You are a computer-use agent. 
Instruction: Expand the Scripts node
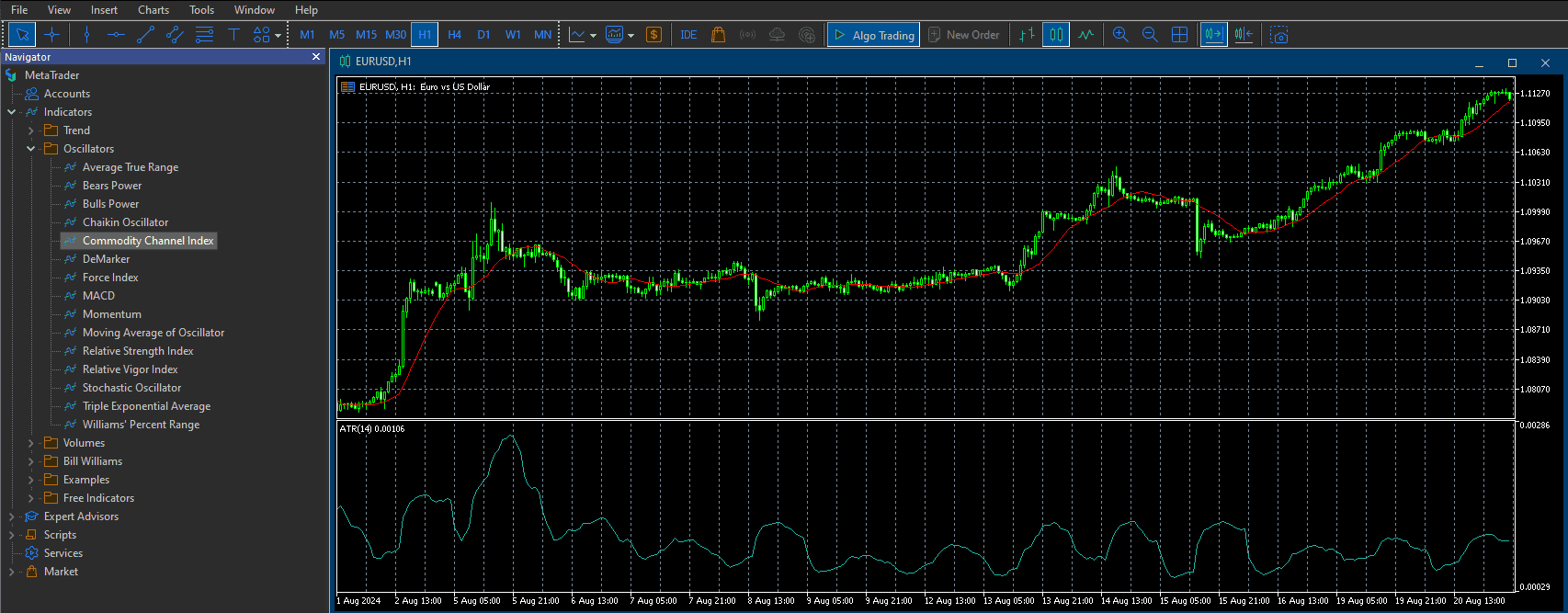coord(12,535)
